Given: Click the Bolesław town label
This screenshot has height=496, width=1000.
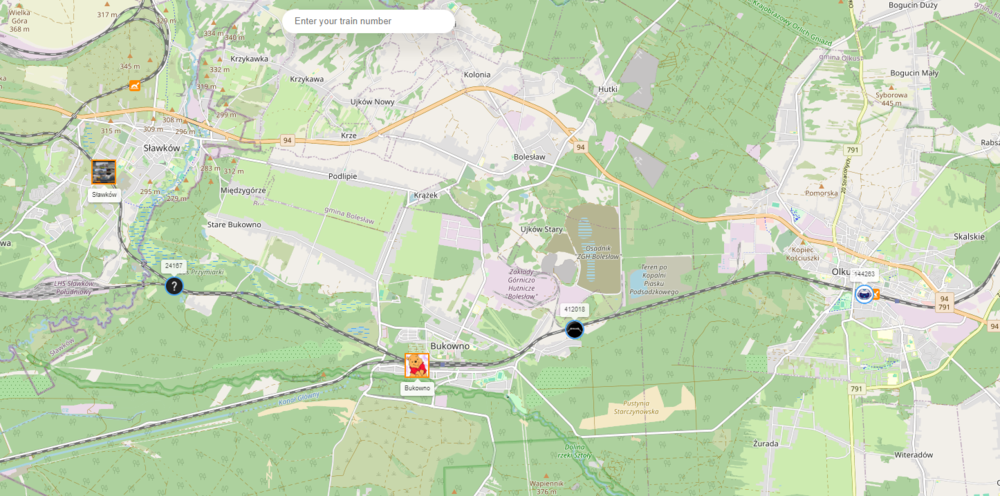Looking at the screenshot, I should (x=529, y=156).
